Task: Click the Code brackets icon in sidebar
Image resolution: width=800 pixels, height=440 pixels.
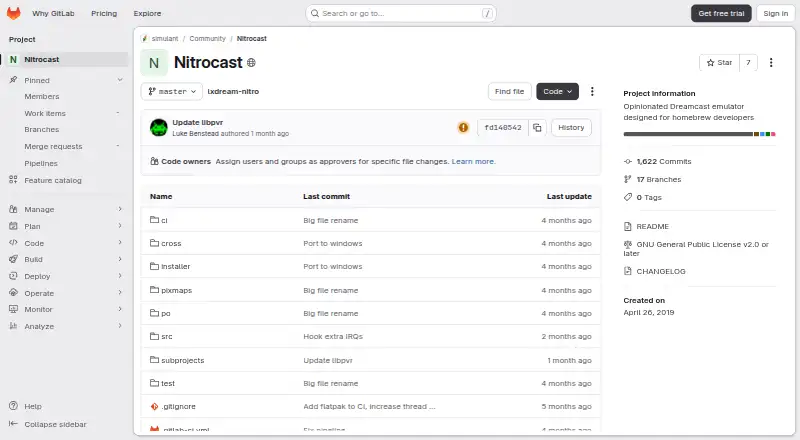Action: 13,243
